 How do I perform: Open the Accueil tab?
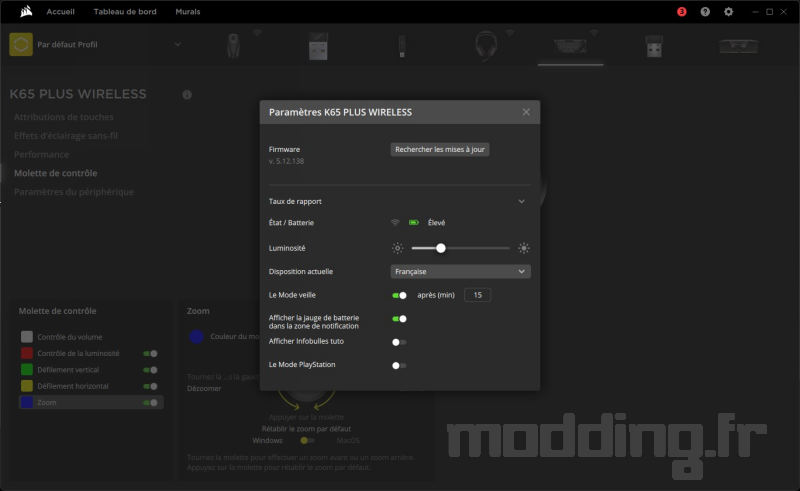tap(60, 11)
